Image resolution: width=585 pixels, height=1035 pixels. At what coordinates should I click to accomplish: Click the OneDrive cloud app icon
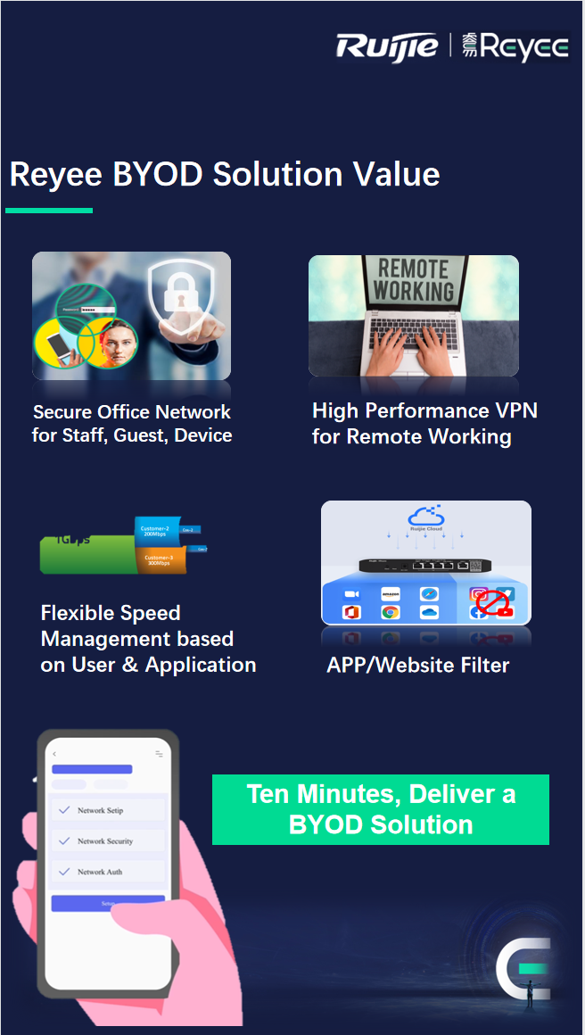pos(429,613)
